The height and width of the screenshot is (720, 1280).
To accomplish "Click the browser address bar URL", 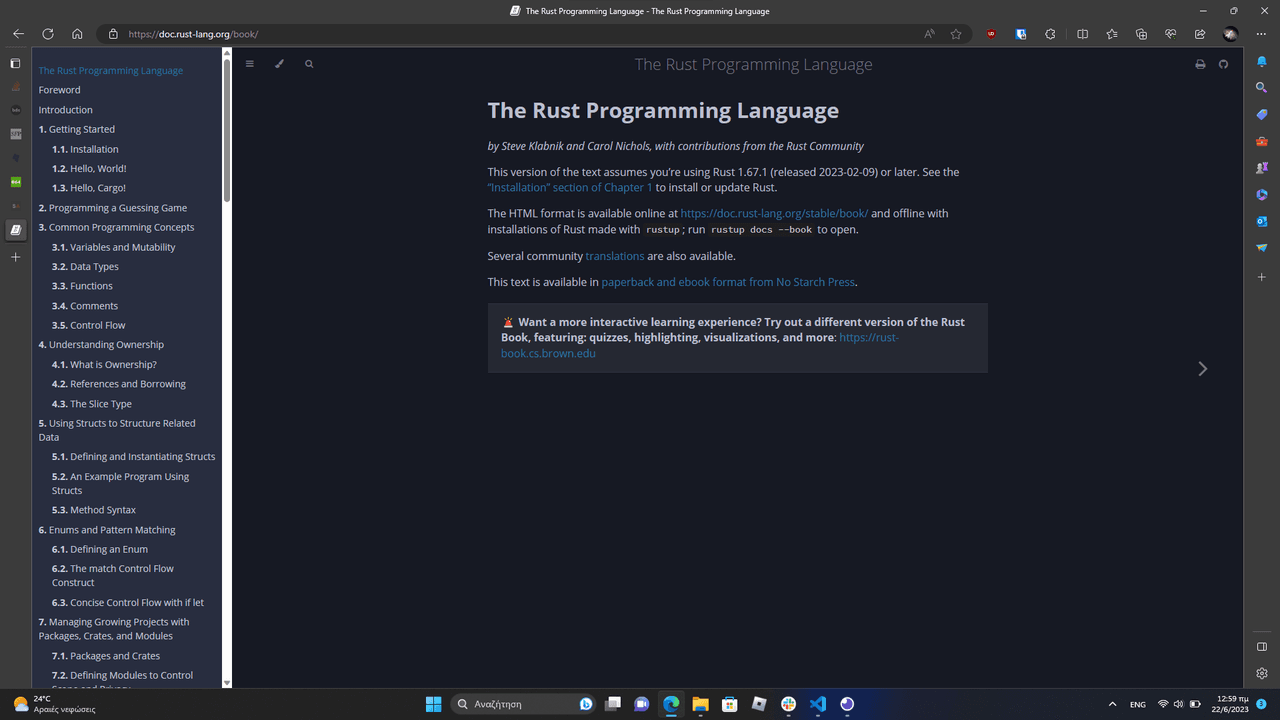I will [193, 34].
